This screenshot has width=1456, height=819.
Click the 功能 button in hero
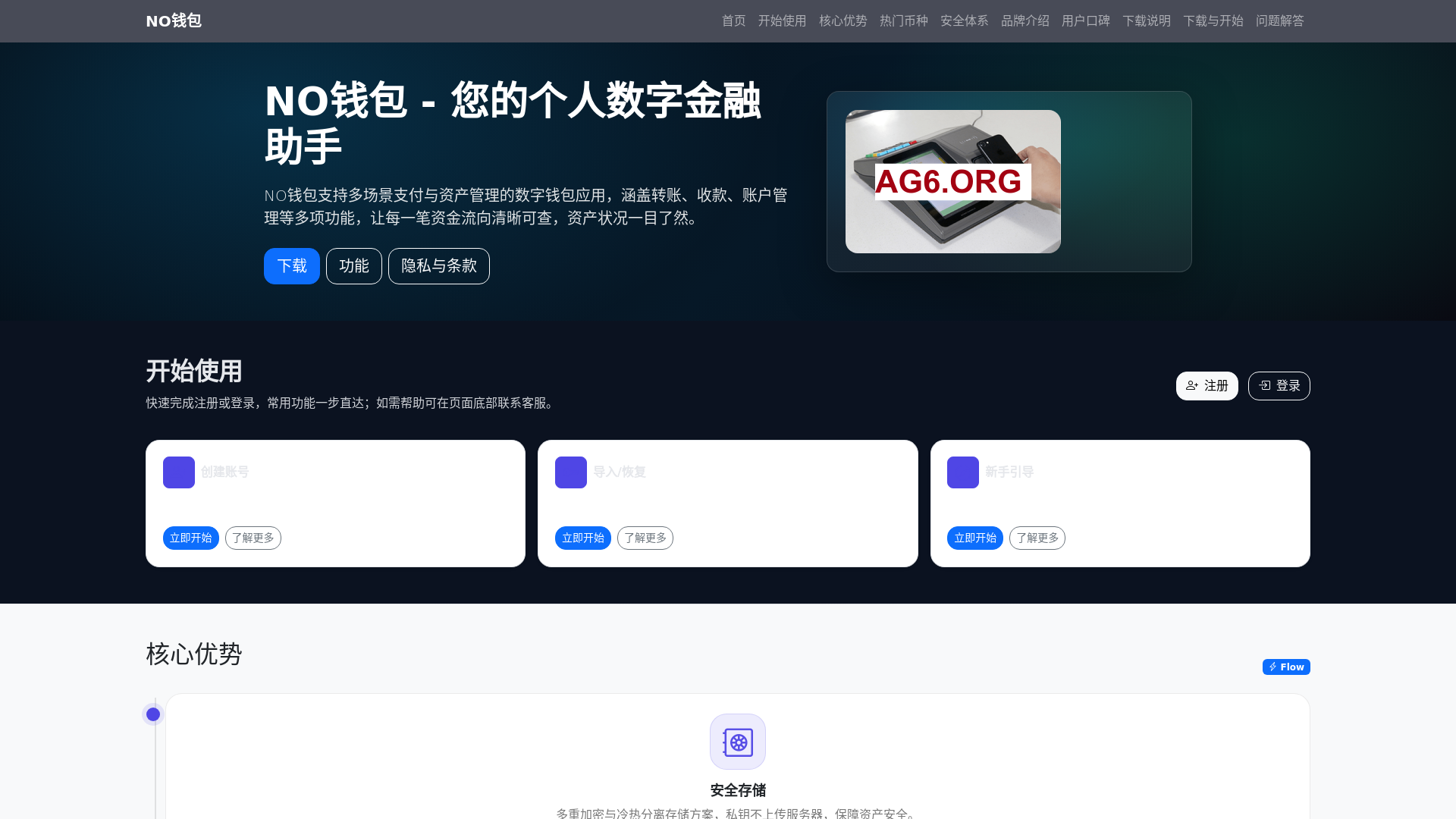tap(354, 266)
